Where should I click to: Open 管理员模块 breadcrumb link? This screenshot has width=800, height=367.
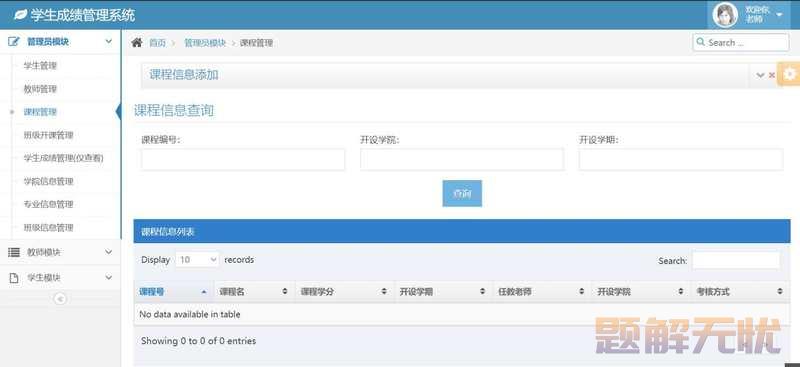tap(205, 43)
